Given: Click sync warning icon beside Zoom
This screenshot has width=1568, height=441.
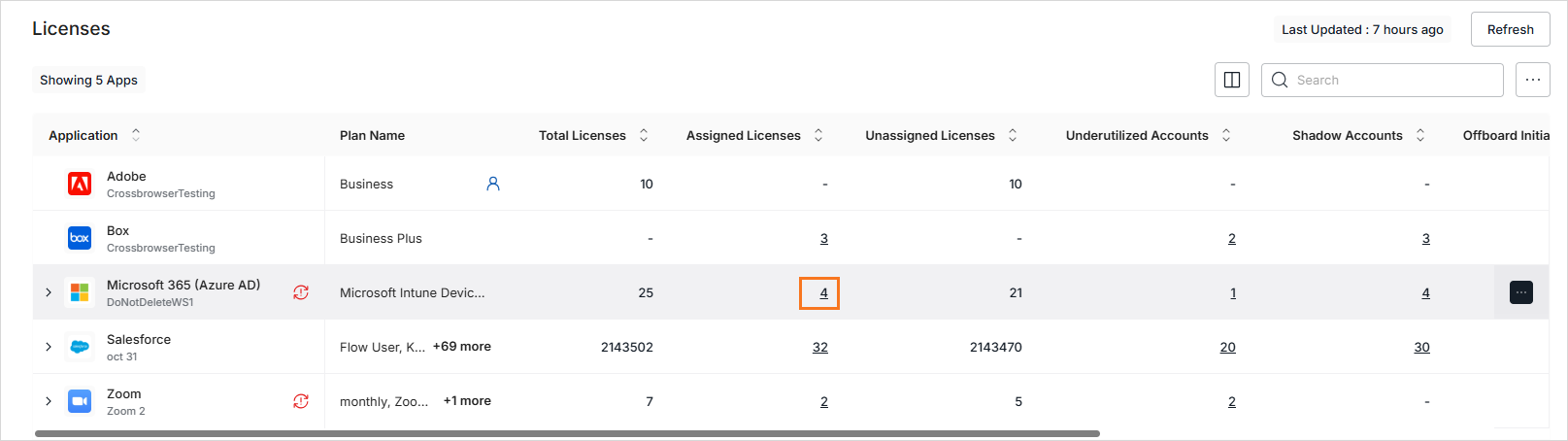Looking at the screenshot, I should (x=301, y=401).
